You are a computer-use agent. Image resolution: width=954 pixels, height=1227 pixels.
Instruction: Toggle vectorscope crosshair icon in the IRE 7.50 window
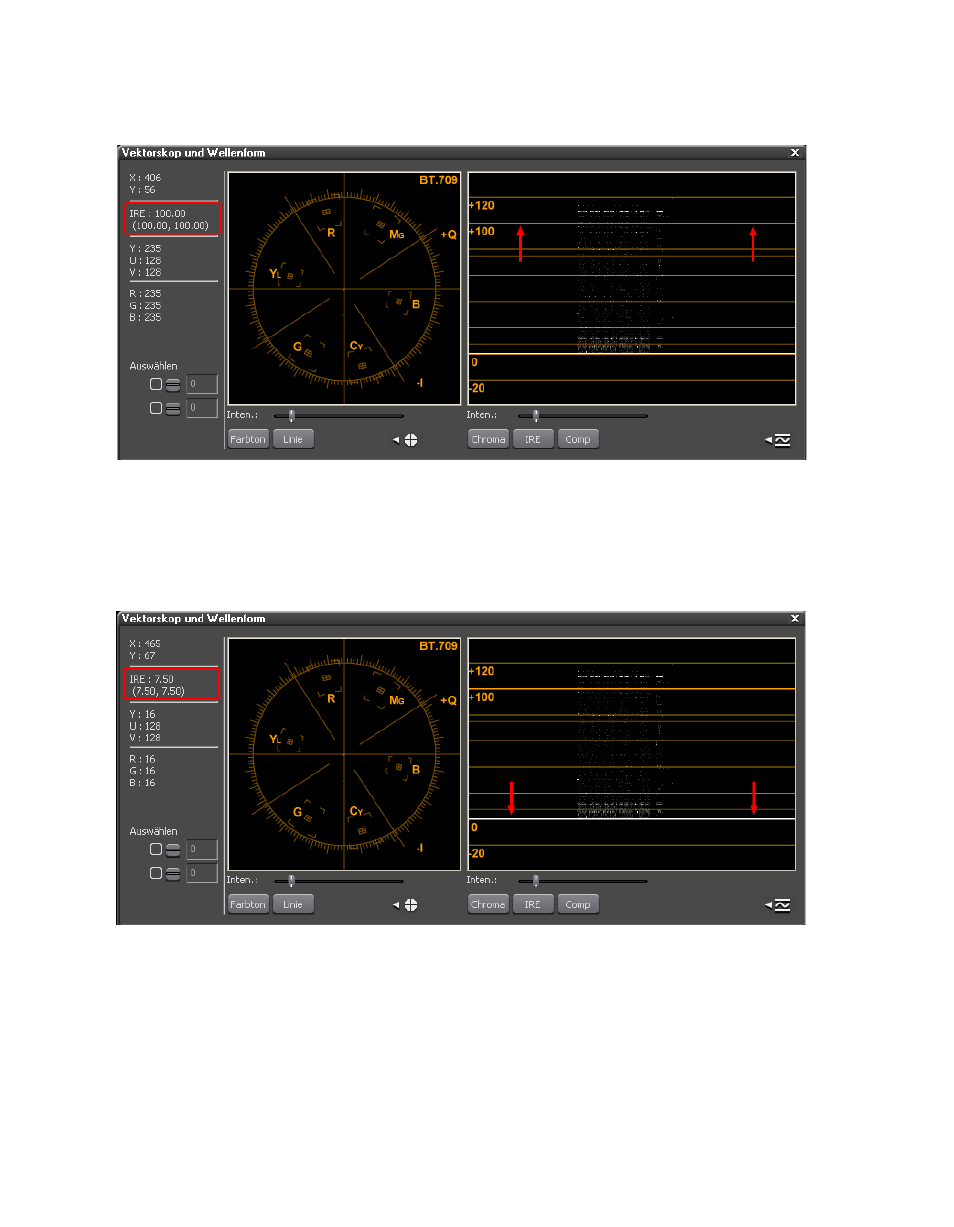411,905
